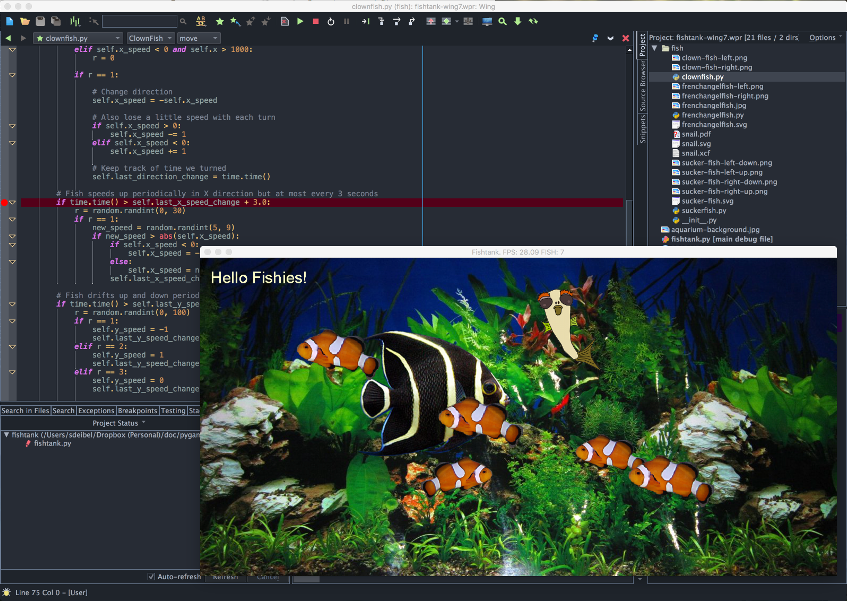Click the editor pin icon
Viewport: 847px width, 601px height.
pyautogui.click(x=595, y=38)
